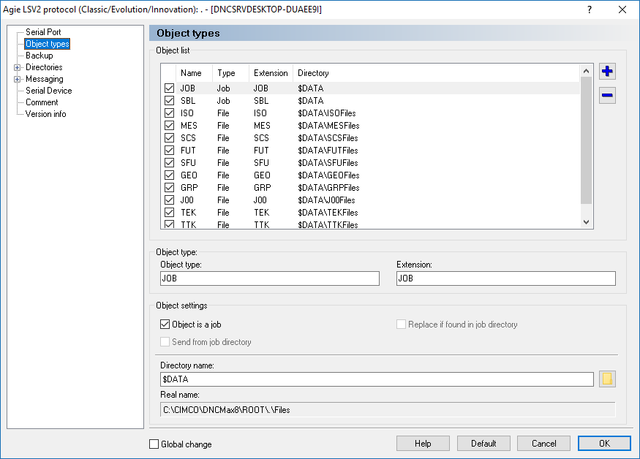
Task: Select the $DATA\GEOFiles directory cell
Action: [x=328, y=175]
